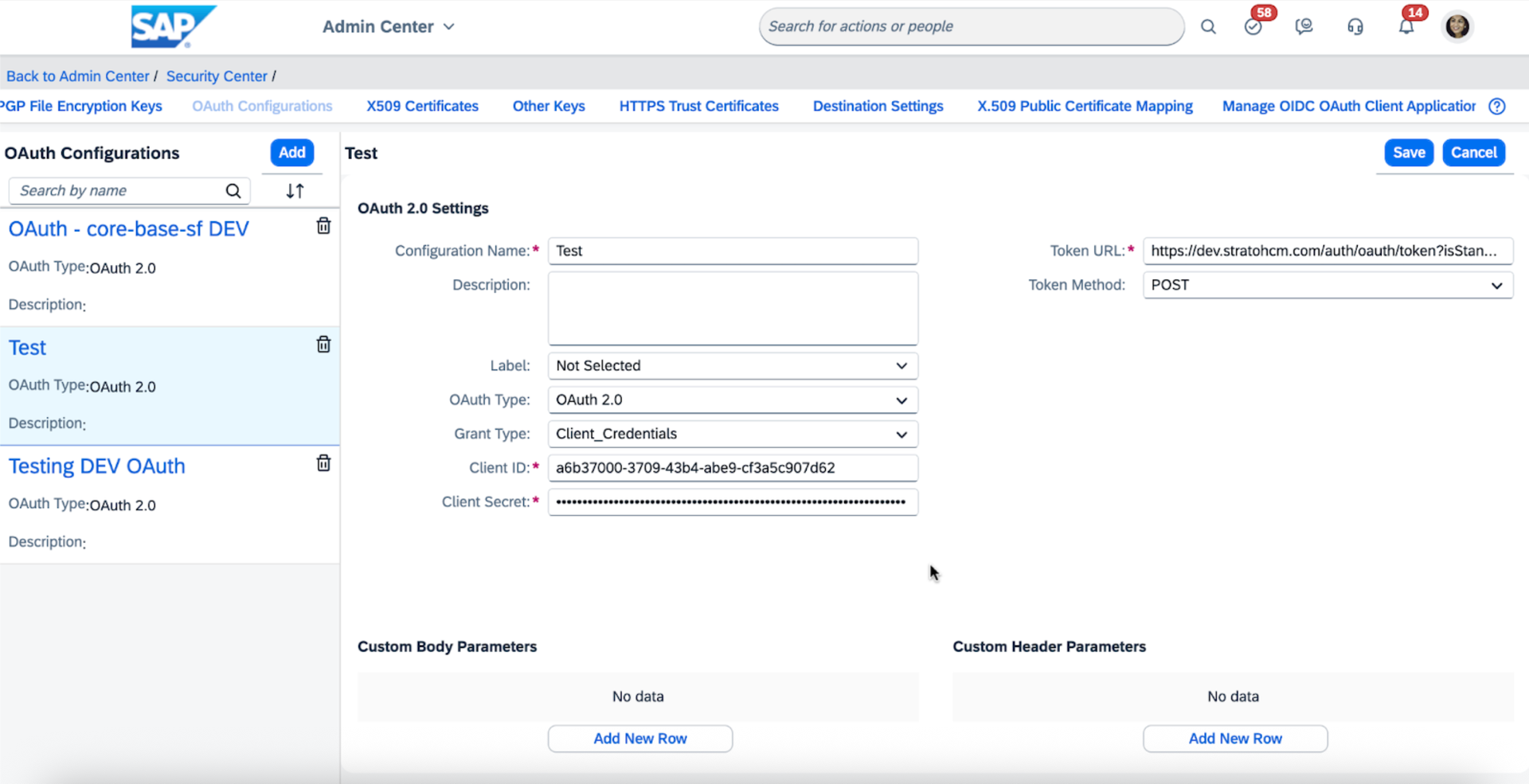The height and width of the screenshot is (784, 1529).
Task: Switch to X509 Certificates tab
Action: pos(422,107)
